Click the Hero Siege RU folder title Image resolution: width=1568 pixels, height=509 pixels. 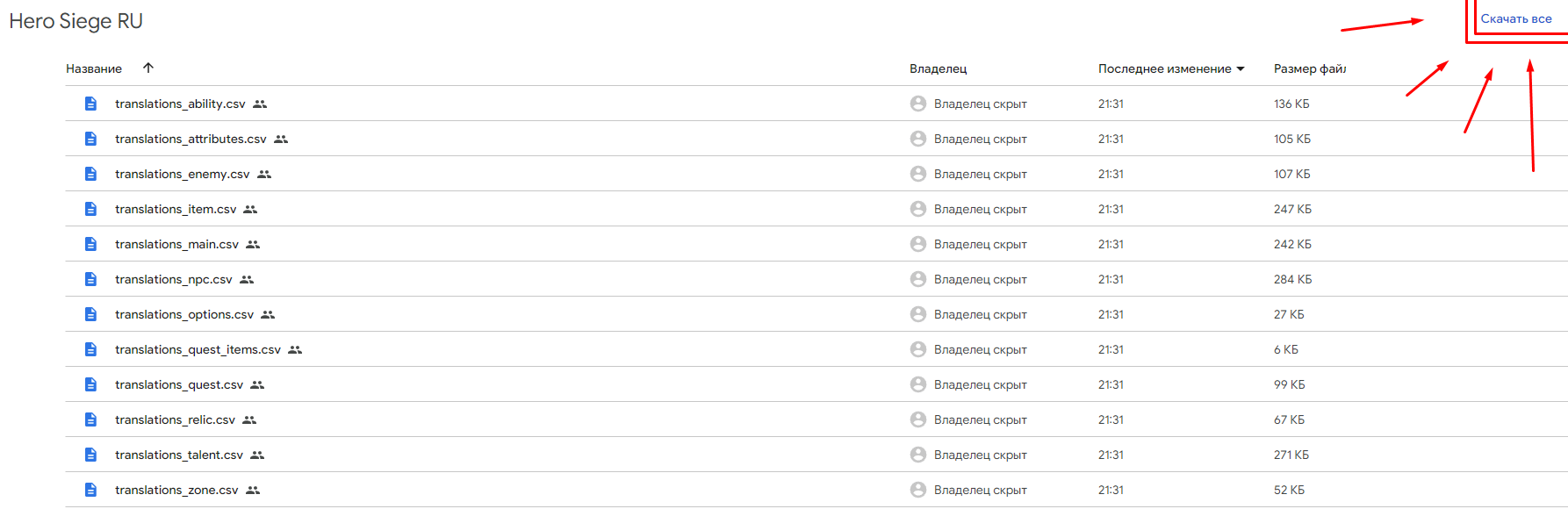click(x=76, y=21)
